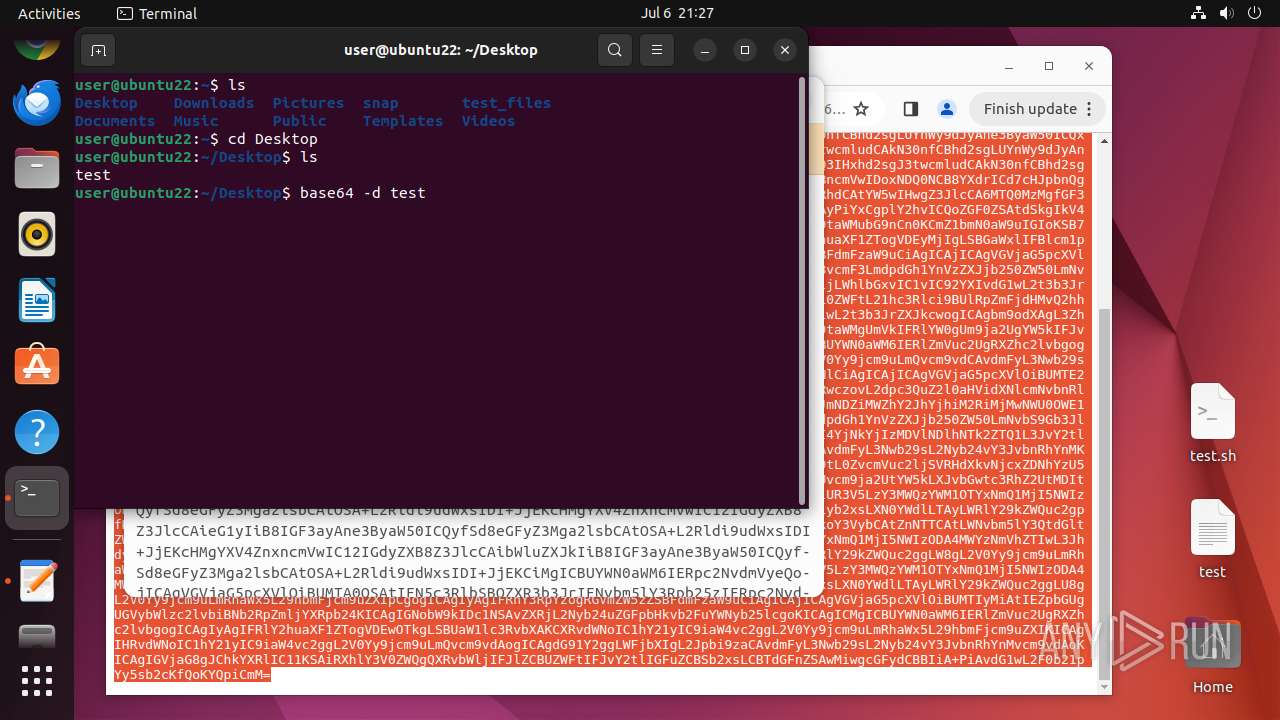
Task: Maximize the browser window
Action: [x=1049, y=66]
